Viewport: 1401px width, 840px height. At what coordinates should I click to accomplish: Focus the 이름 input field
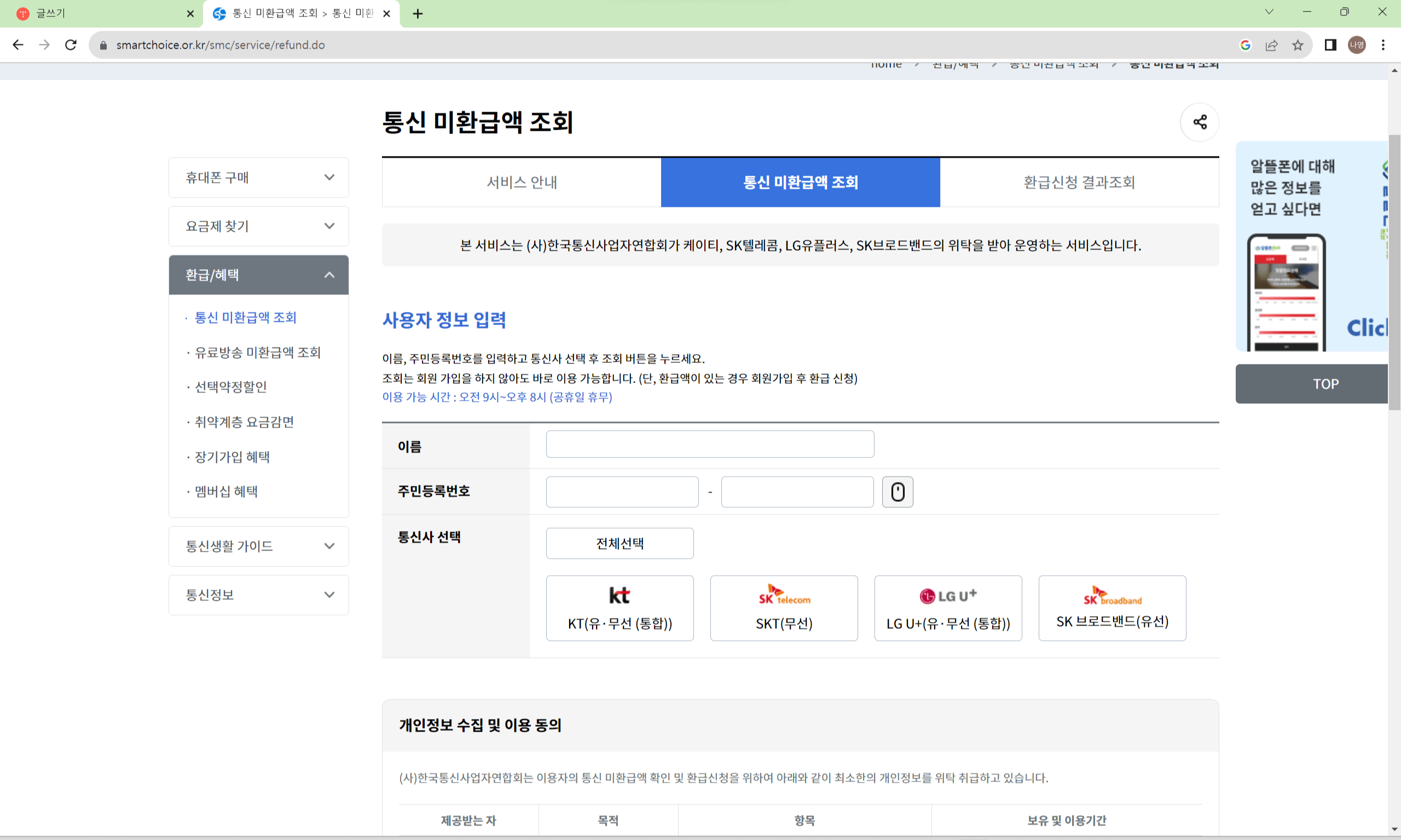tap(709, 444)
